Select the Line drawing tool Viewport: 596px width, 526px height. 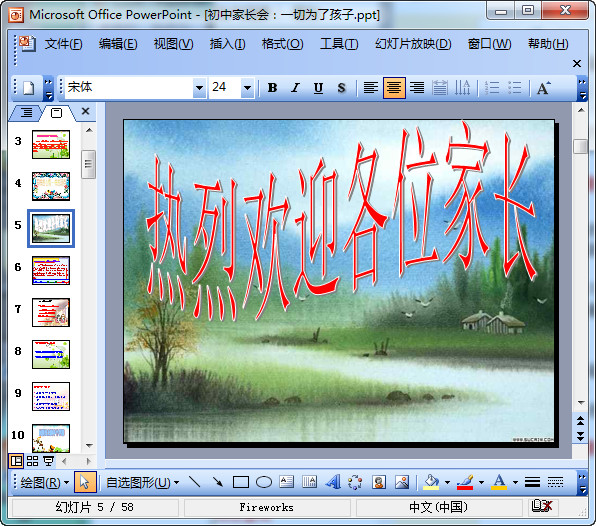click(195, 483)
